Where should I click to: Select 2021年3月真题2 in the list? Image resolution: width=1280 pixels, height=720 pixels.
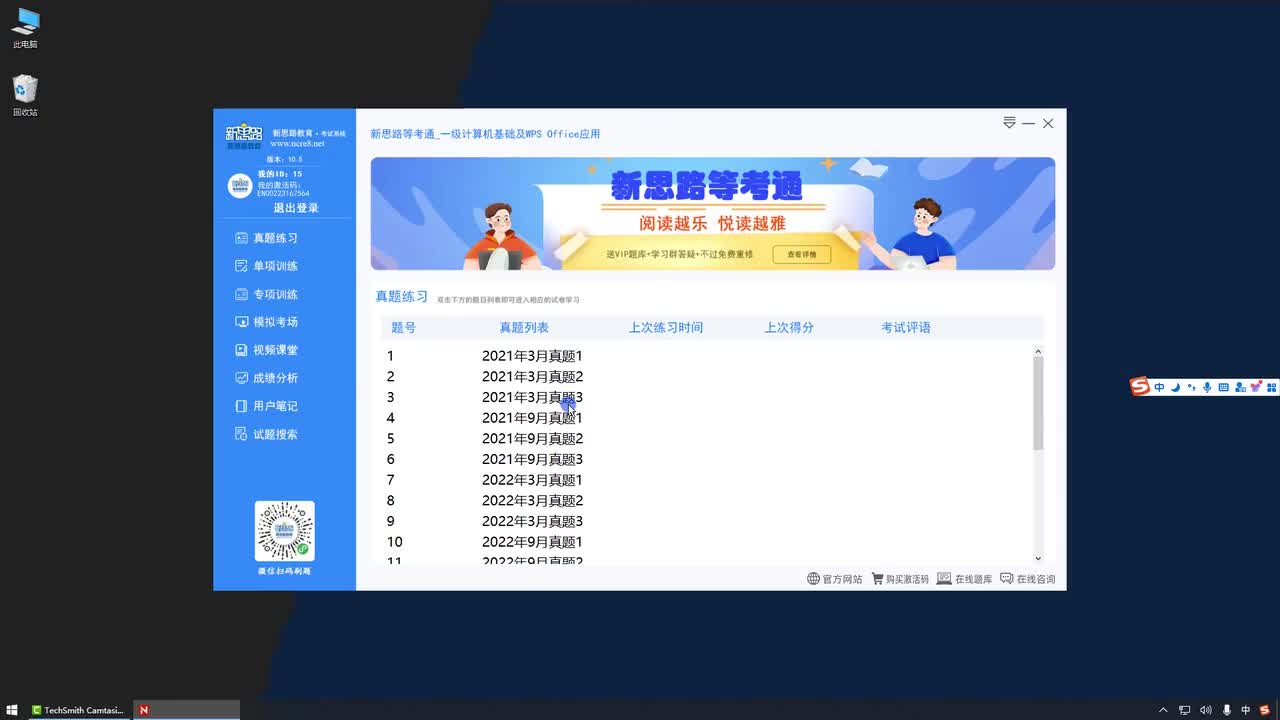[532, 377]
